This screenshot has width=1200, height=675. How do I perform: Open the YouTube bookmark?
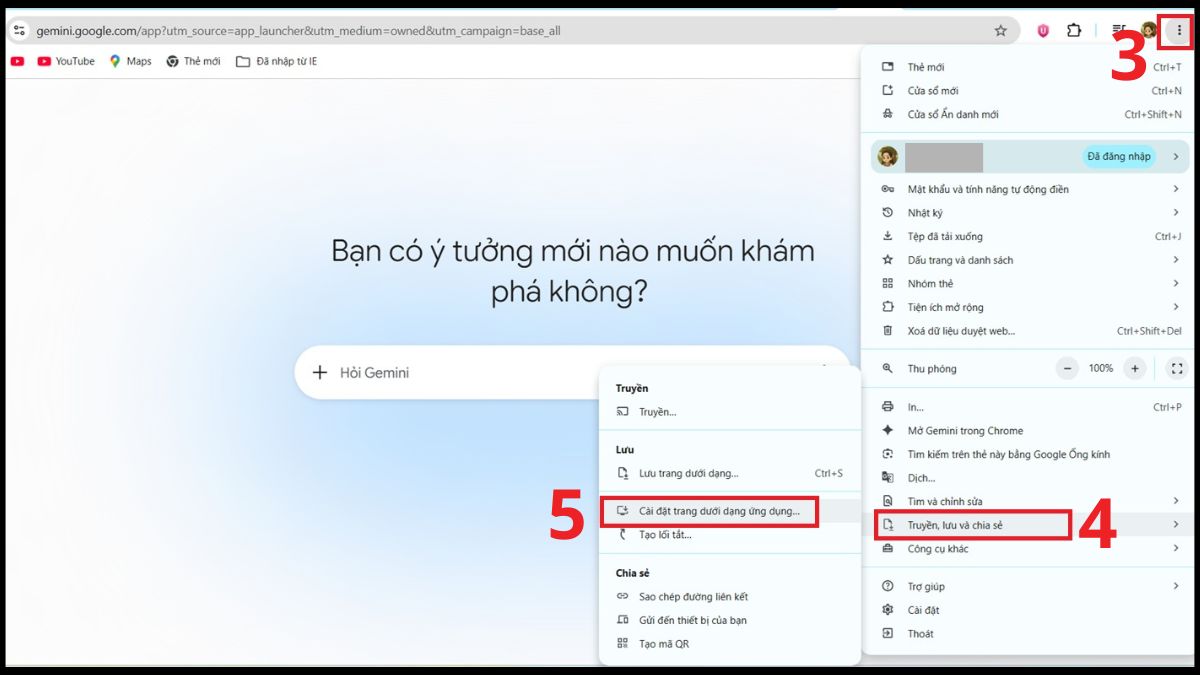click(x=66, y=61)
